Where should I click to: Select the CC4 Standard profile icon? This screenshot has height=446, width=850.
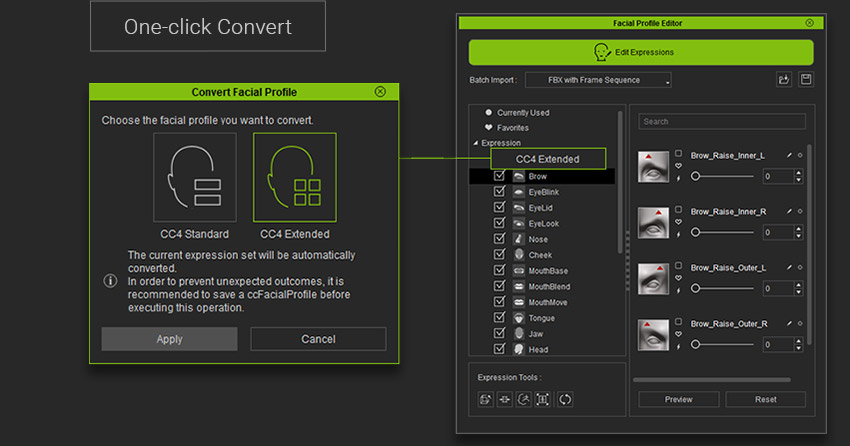pos(194,177)
